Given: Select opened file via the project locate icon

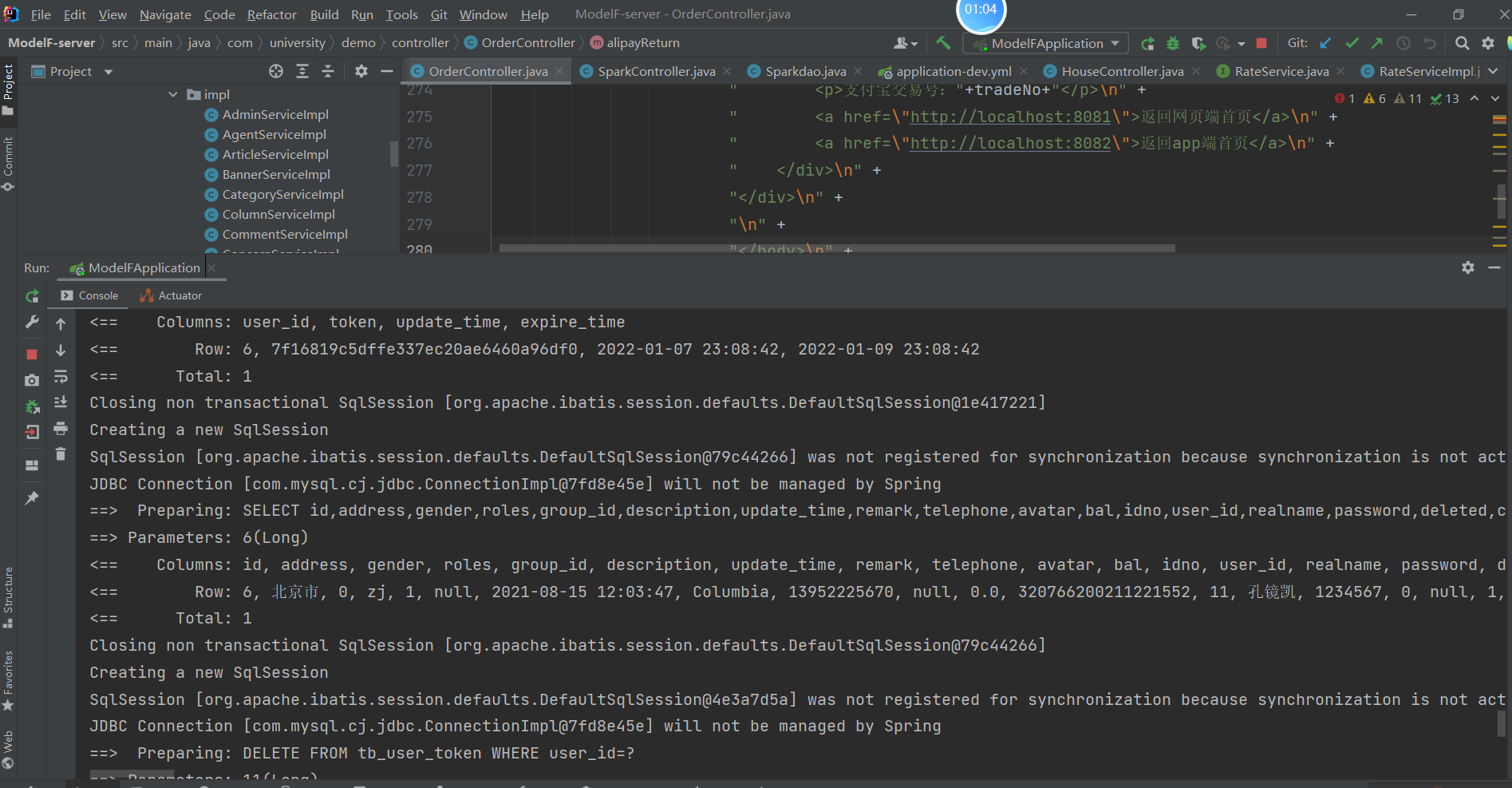Looking at the screenshot, I should pyautogui.click(x=276, y=71).
